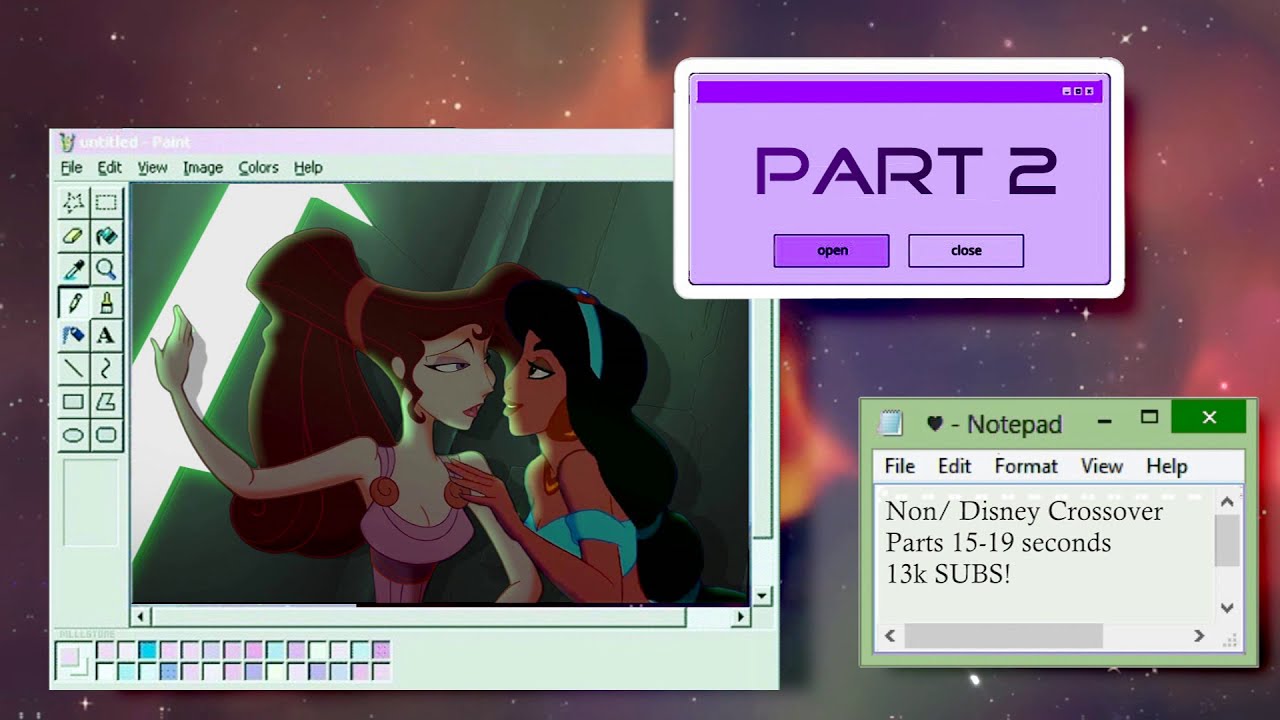The height and width of the screenshot is (720, 1280).
Task: Click the text '13k SUBS!' in Notepad
Action: tap(948, 574)
